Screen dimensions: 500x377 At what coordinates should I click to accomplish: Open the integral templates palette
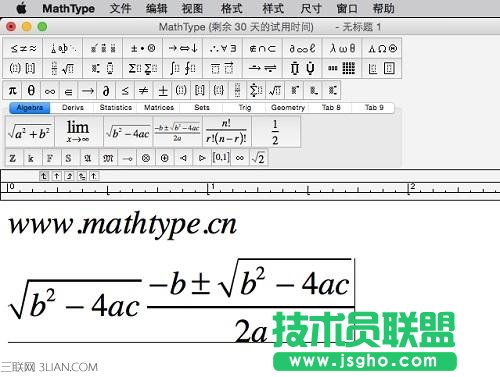183,69
